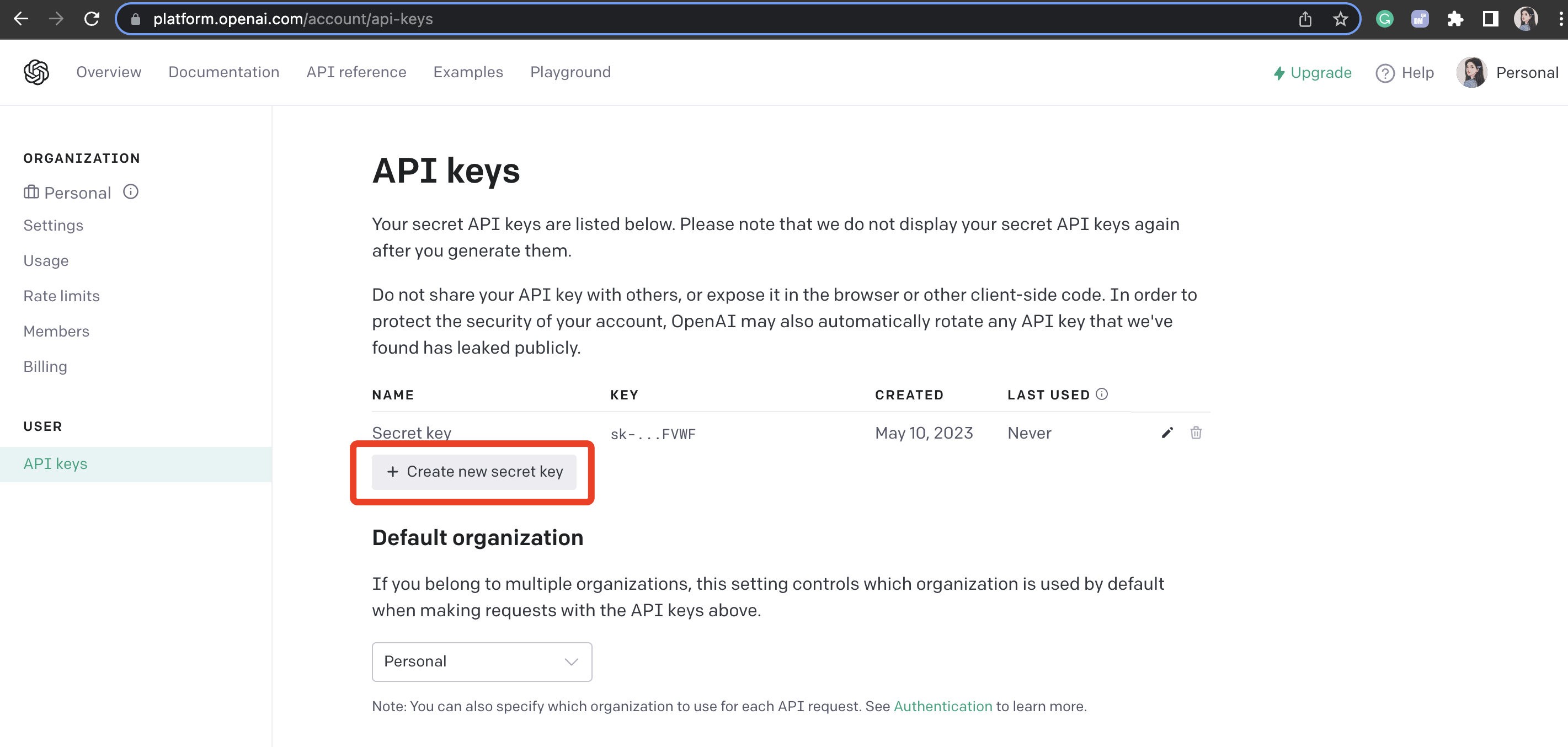Open the Playground nav item
The height and width of the screenshot is (747, 1568).
(x=570, y=72)
